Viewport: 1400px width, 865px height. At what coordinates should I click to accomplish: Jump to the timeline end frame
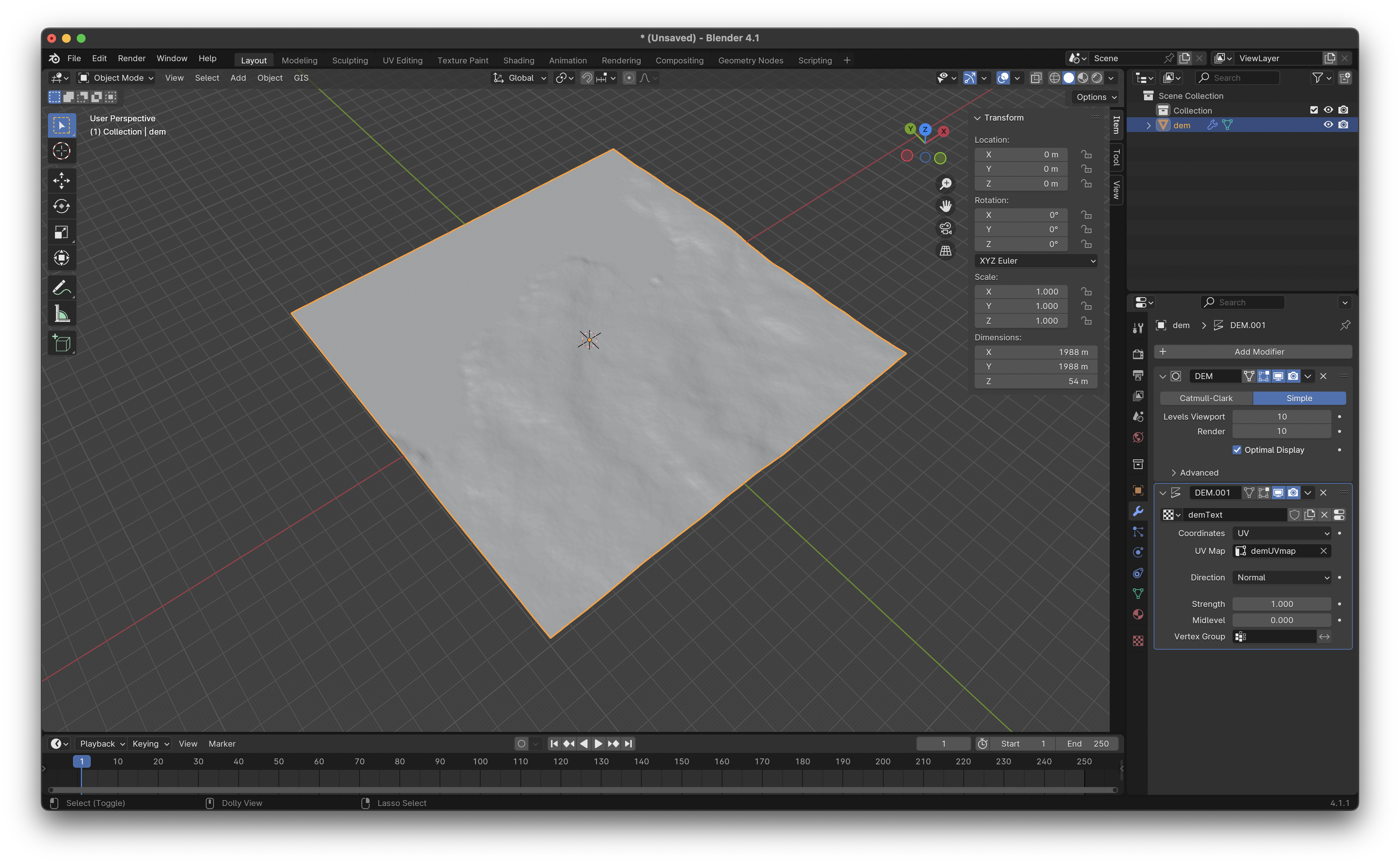pos(628,744)
